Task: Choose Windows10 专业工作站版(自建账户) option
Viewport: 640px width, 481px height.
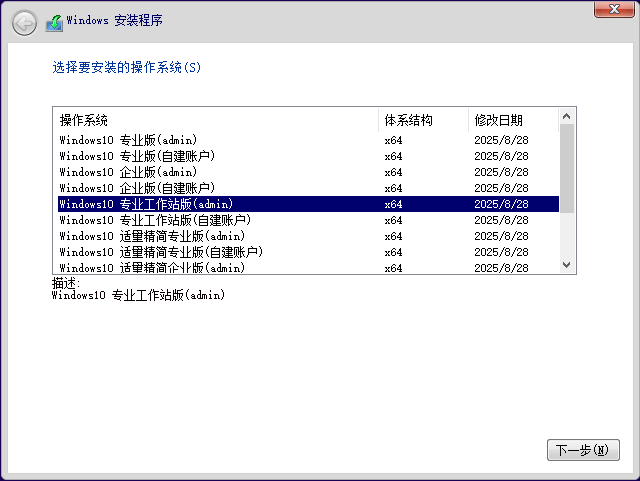Action: (x=155, y=220)
